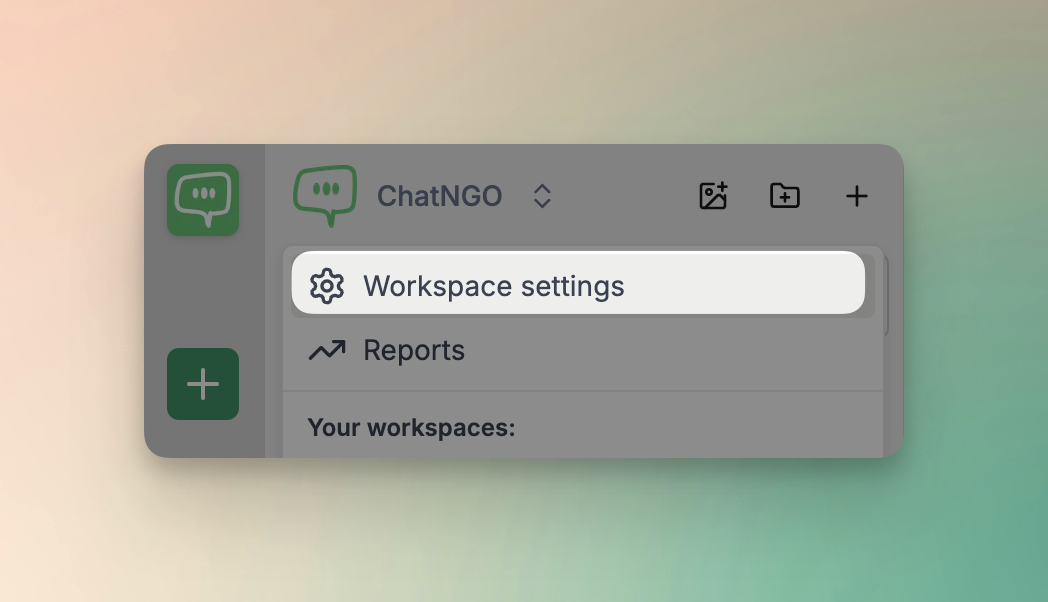Click empty sidebar space between the two tiles

click(203, 292)
